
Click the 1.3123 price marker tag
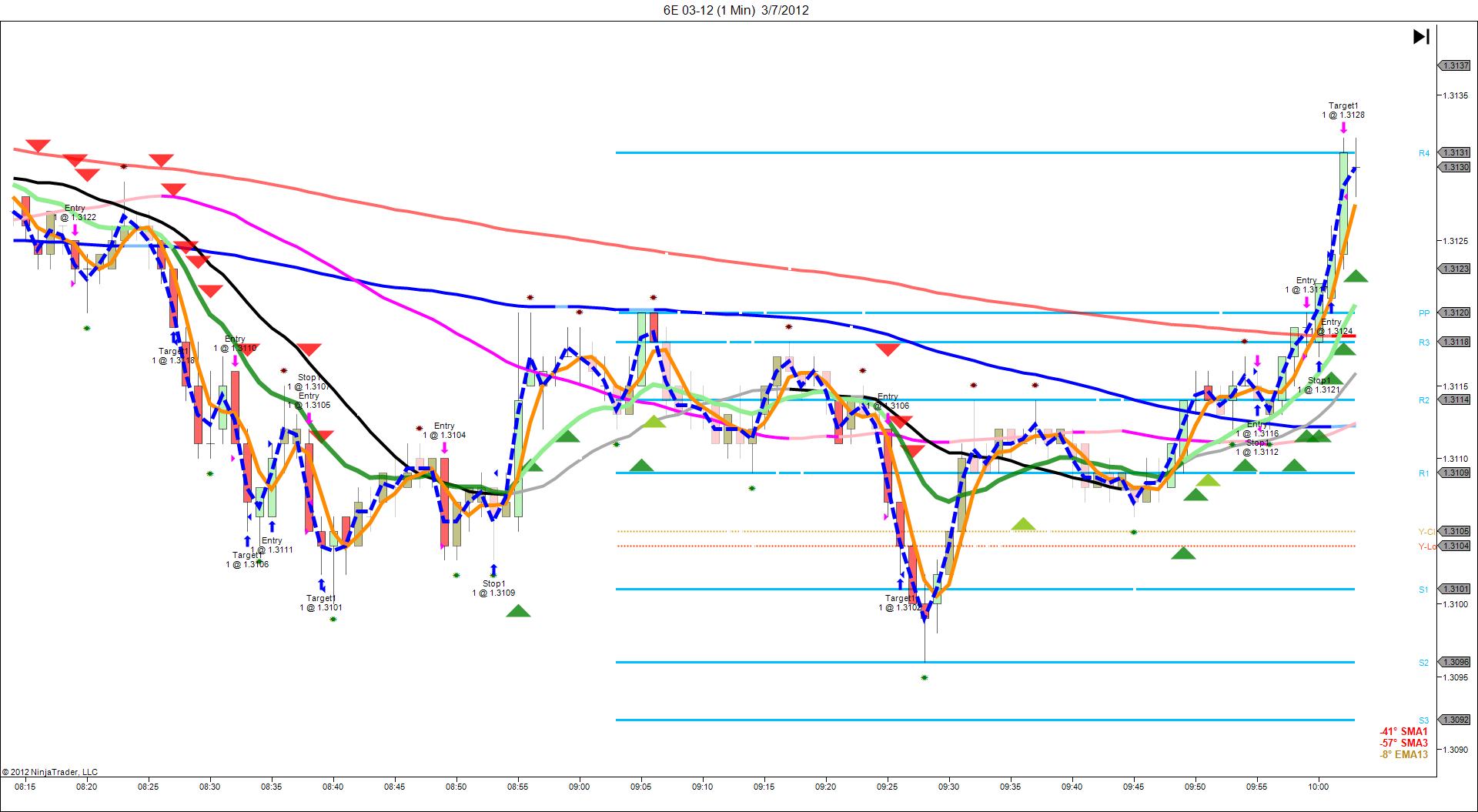coord(1456,269)
